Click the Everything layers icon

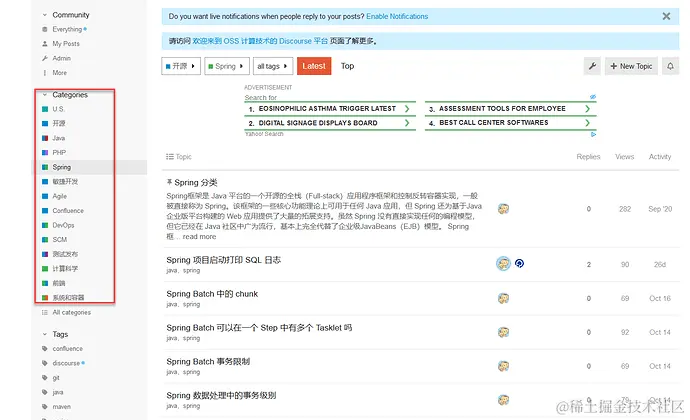click(x=44, y=29)
